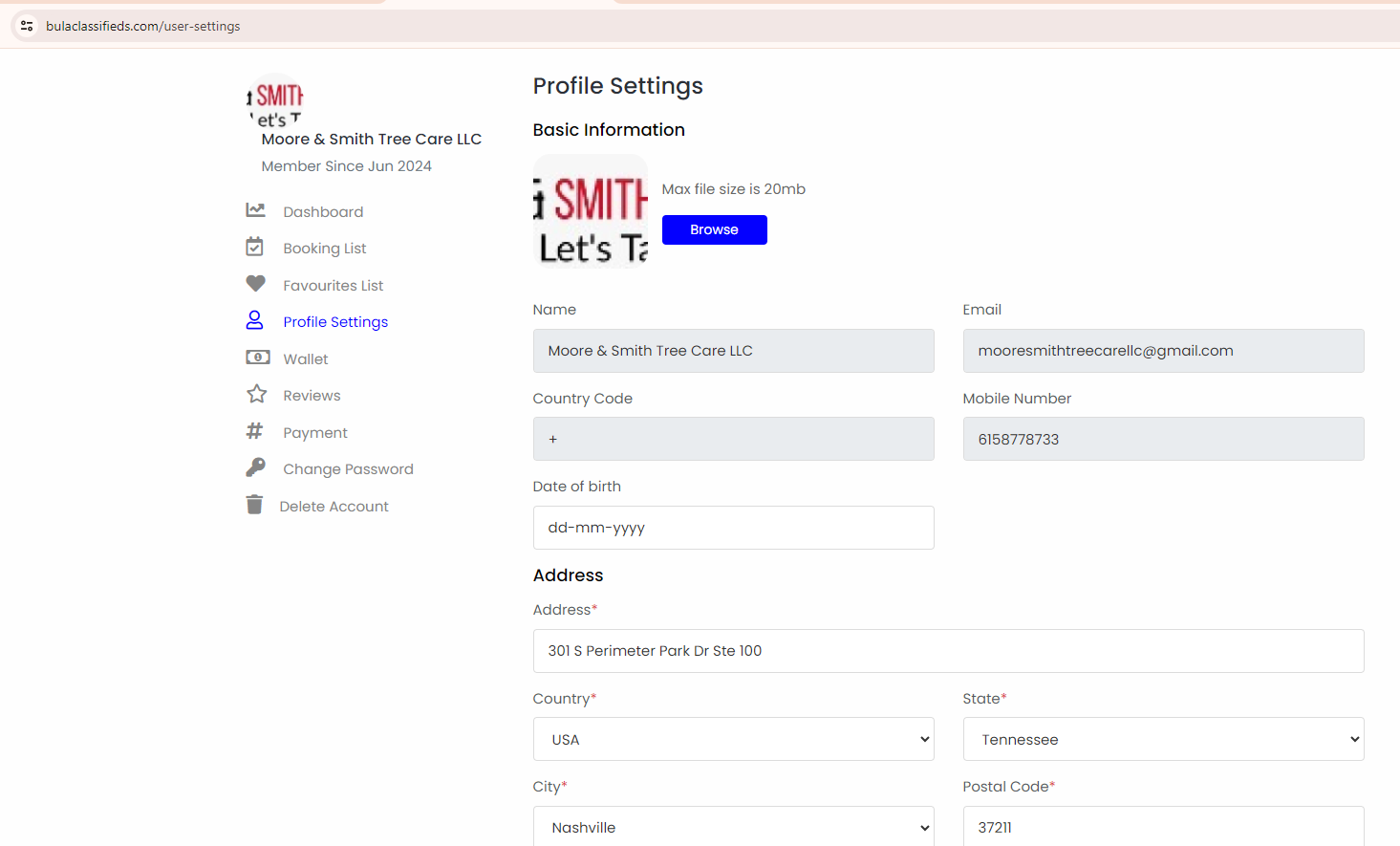This screenshot has width=1400, height=846.
Task: Open the Country dropdown showing USA
Action: point(733,739)
